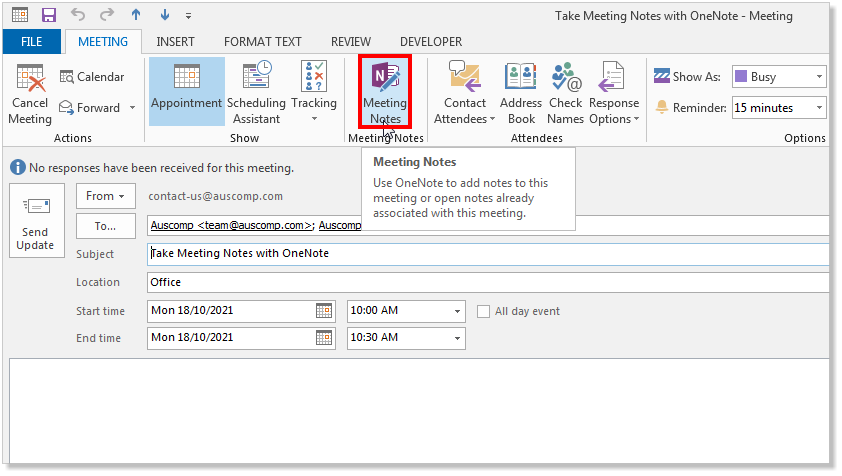Open the Customize Quick Access Toolbar dropdown
The image size is (842, 476).
188,16
